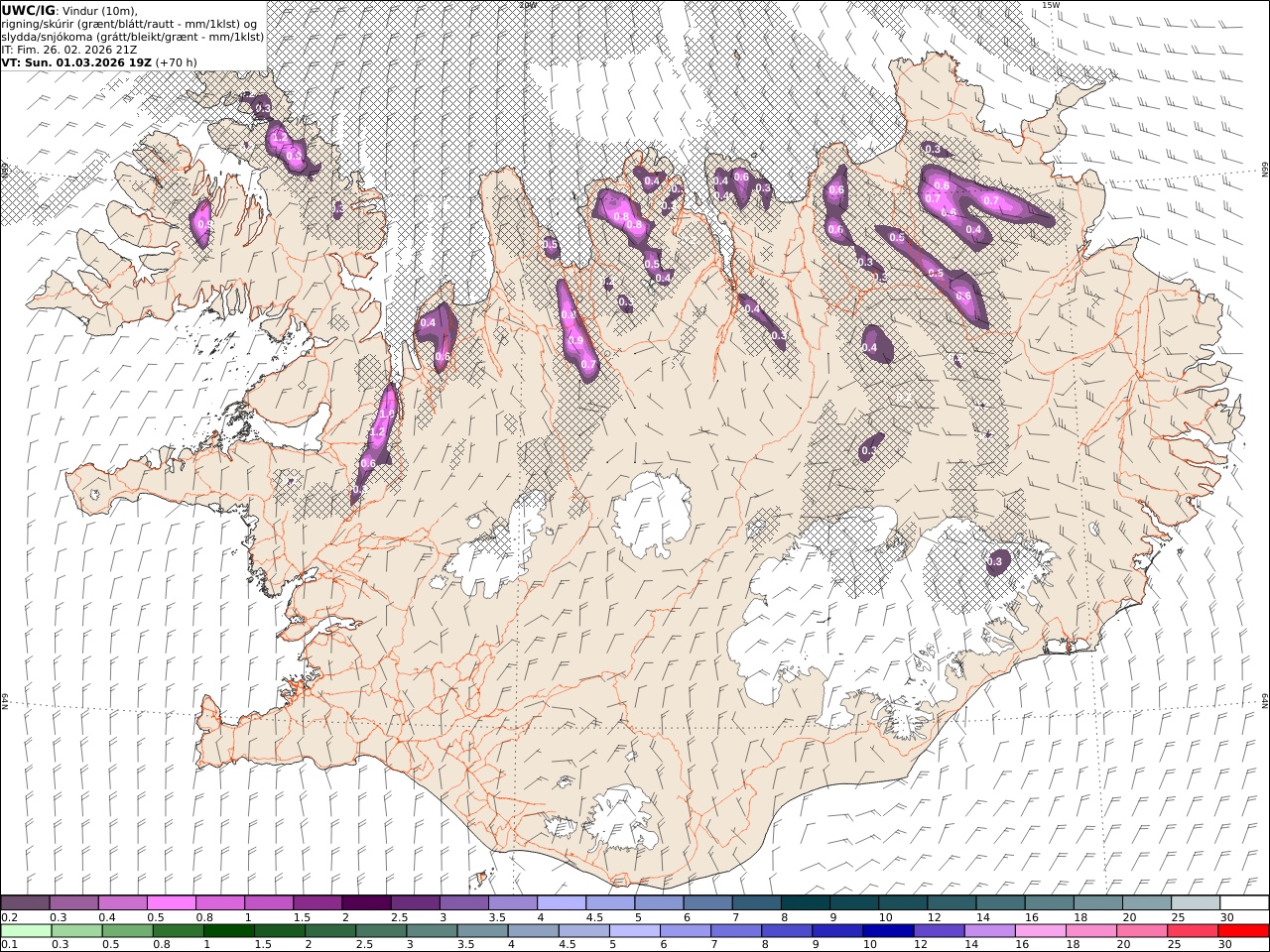Image resolution: width=1270 pixels, height=952 pixels.
Task: Click the 'Vindur (10m),' header text
Action: pos(99,11)
